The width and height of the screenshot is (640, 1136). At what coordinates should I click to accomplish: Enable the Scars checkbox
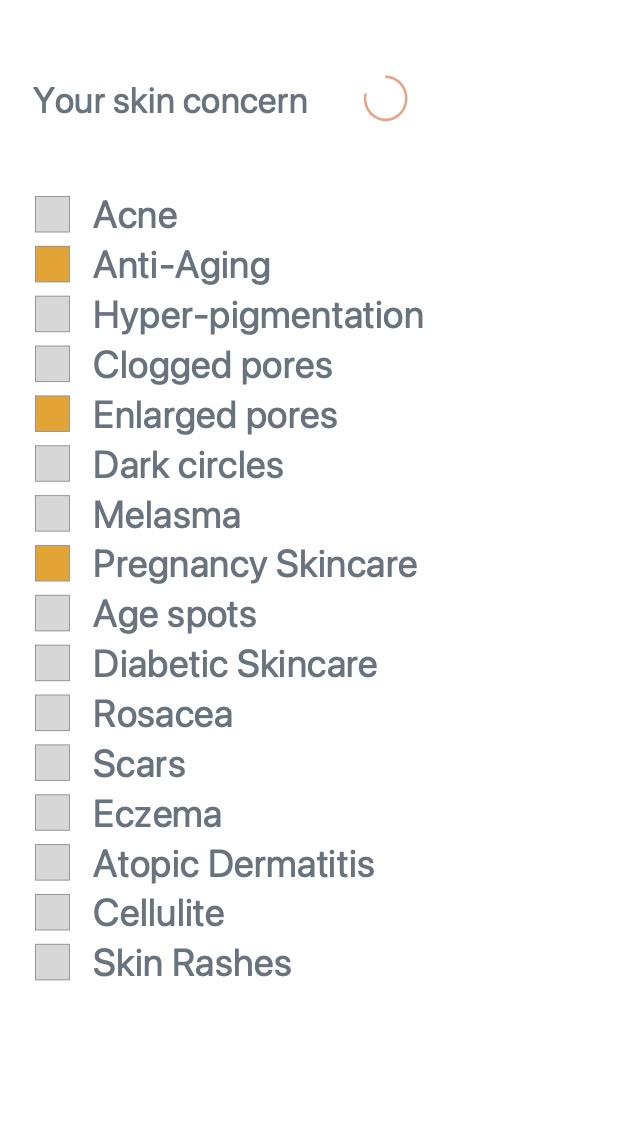52,763
